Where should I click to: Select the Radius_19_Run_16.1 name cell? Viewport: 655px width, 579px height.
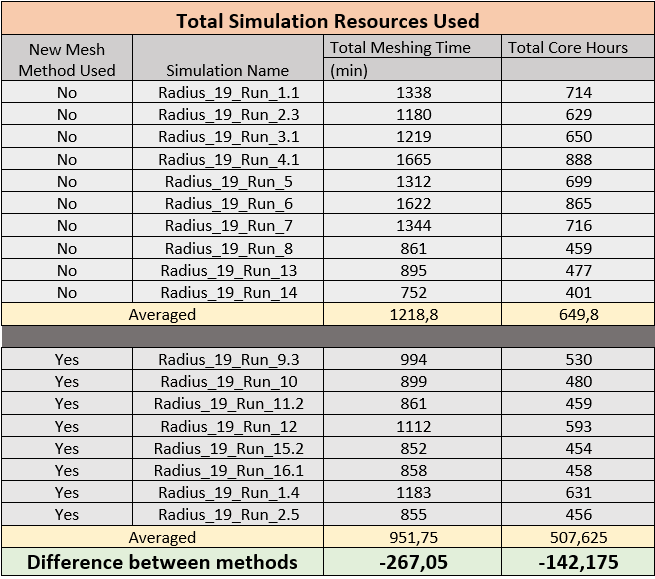point(228,470)
